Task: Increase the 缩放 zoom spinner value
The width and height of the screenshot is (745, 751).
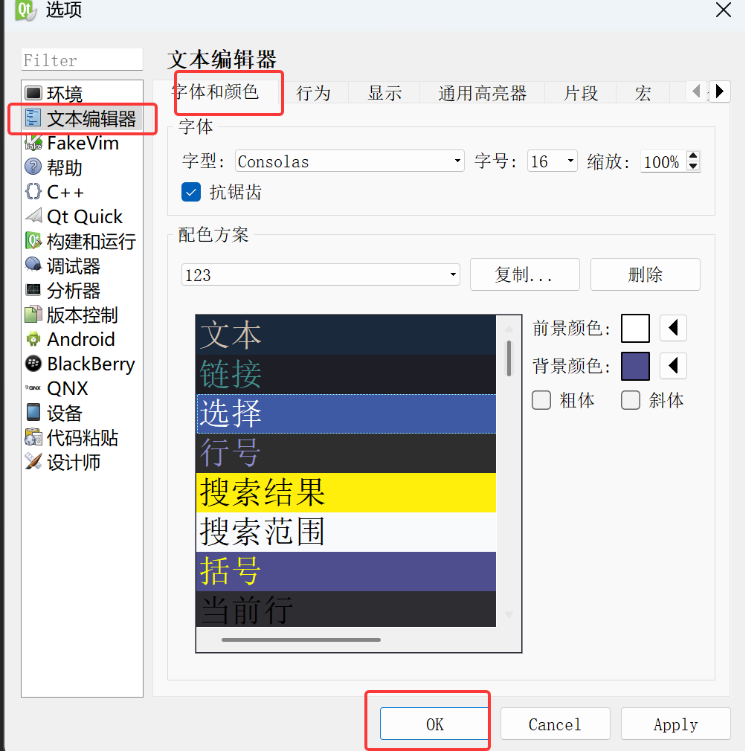Action: pos(693,156)
